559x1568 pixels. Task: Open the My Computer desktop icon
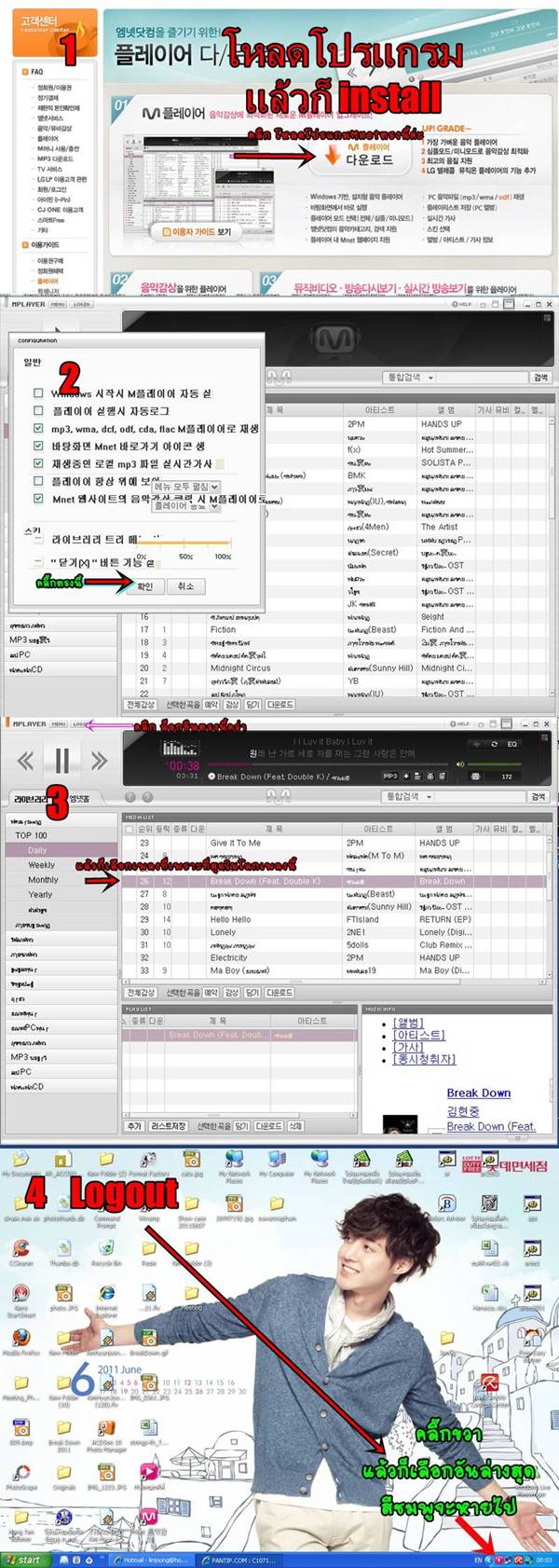[x=277, y=1163]
